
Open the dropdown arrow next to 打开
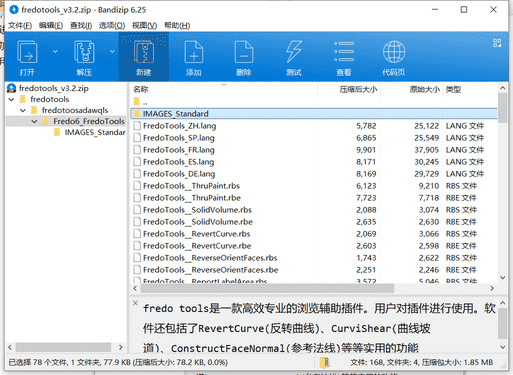point(55,51)
